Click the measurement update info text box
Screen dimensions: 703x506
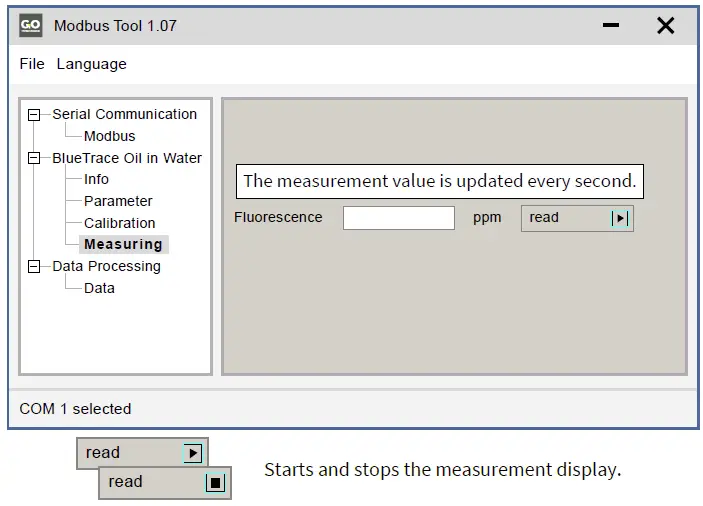pyautogui.click(x=440, y=182)
